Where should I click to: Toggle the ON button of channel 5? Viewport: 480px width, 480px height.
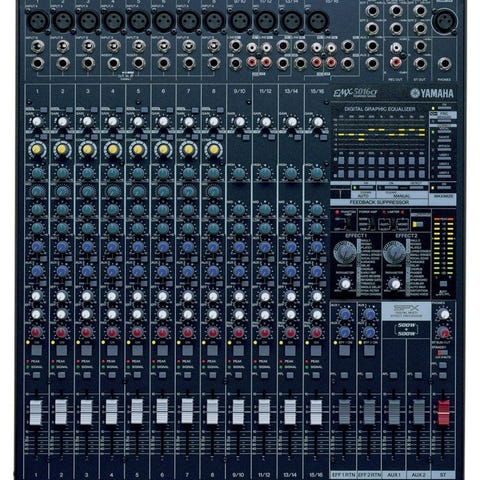click(137, 350)
